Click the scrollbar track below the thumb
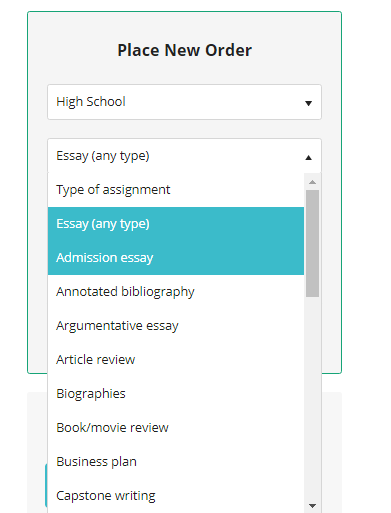391x513 pixels. click(x=312, y=398)
